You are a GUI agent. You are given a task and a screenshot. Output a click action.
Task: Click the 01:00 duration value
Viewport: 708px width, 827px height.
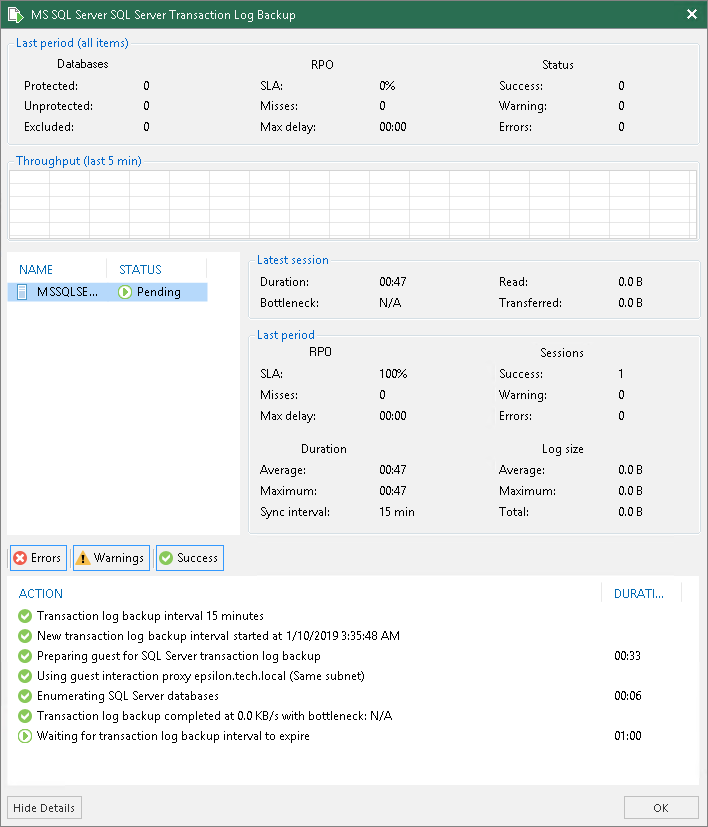[627, 736]
